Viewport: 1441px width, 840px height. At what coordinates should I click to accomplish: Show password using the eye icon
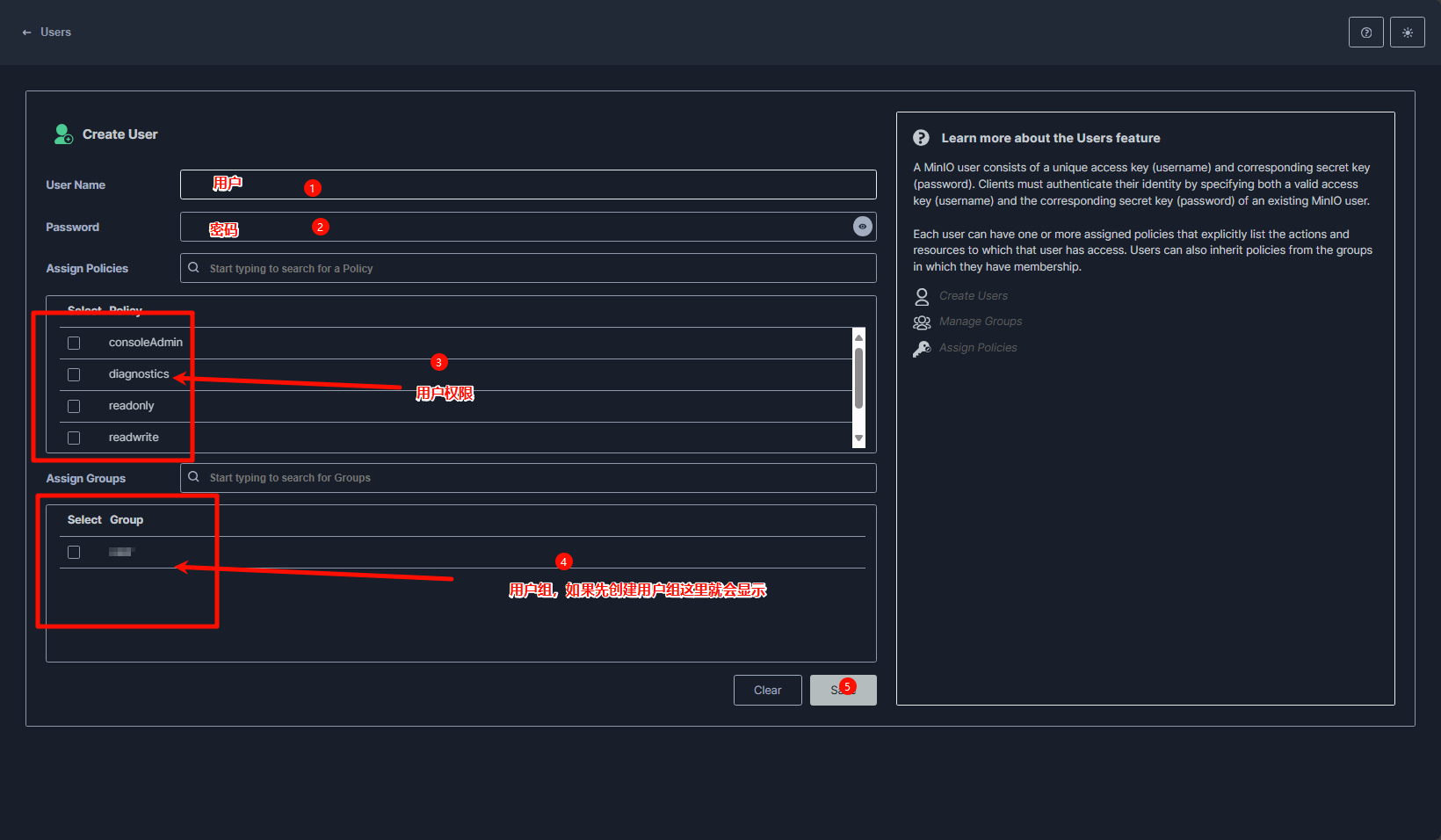862,227
